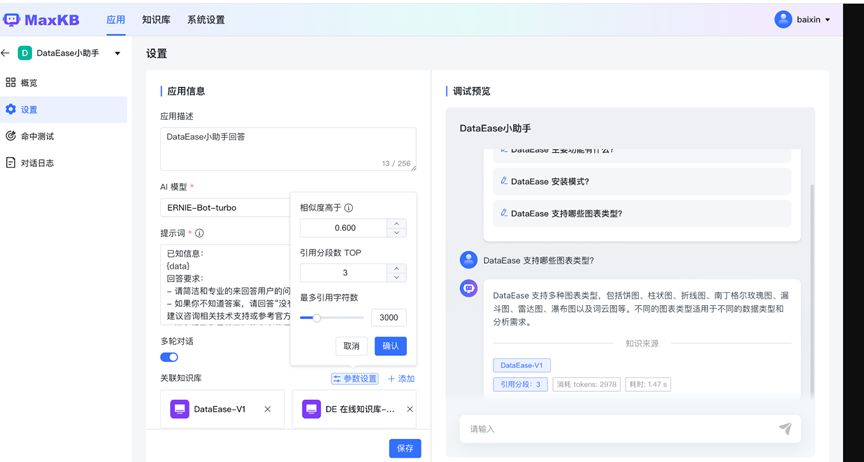Click the edit icon beside DataEase 安装模式?
Screen dimensions: 864x462
click(x=504, y=180)
